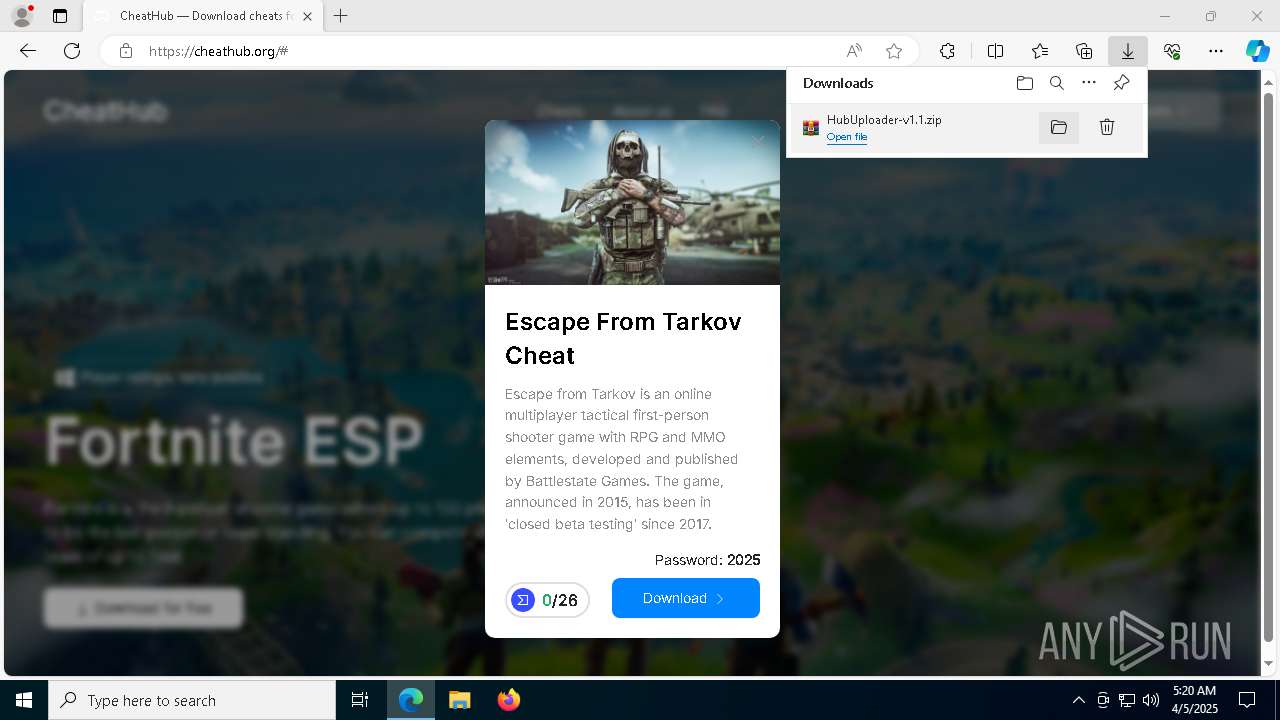Open the Favorites list icon
The height and width of the screenshot is (720, 1280).
1040,51
